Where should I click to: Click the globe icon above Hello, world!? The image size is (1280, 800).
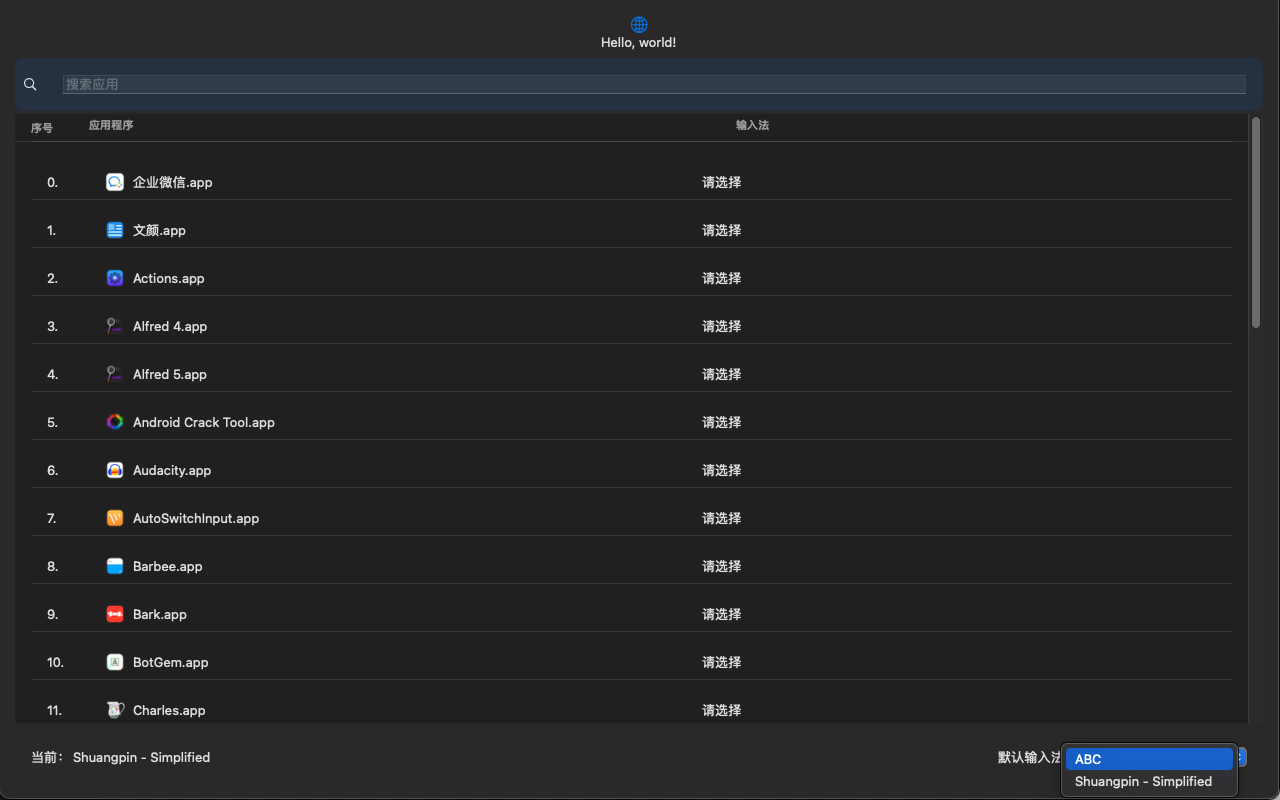639,25
